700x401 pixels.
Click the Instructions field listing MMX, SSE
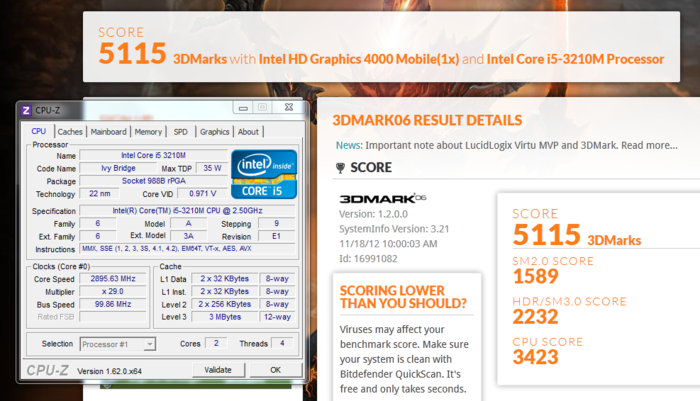point(188,249)
